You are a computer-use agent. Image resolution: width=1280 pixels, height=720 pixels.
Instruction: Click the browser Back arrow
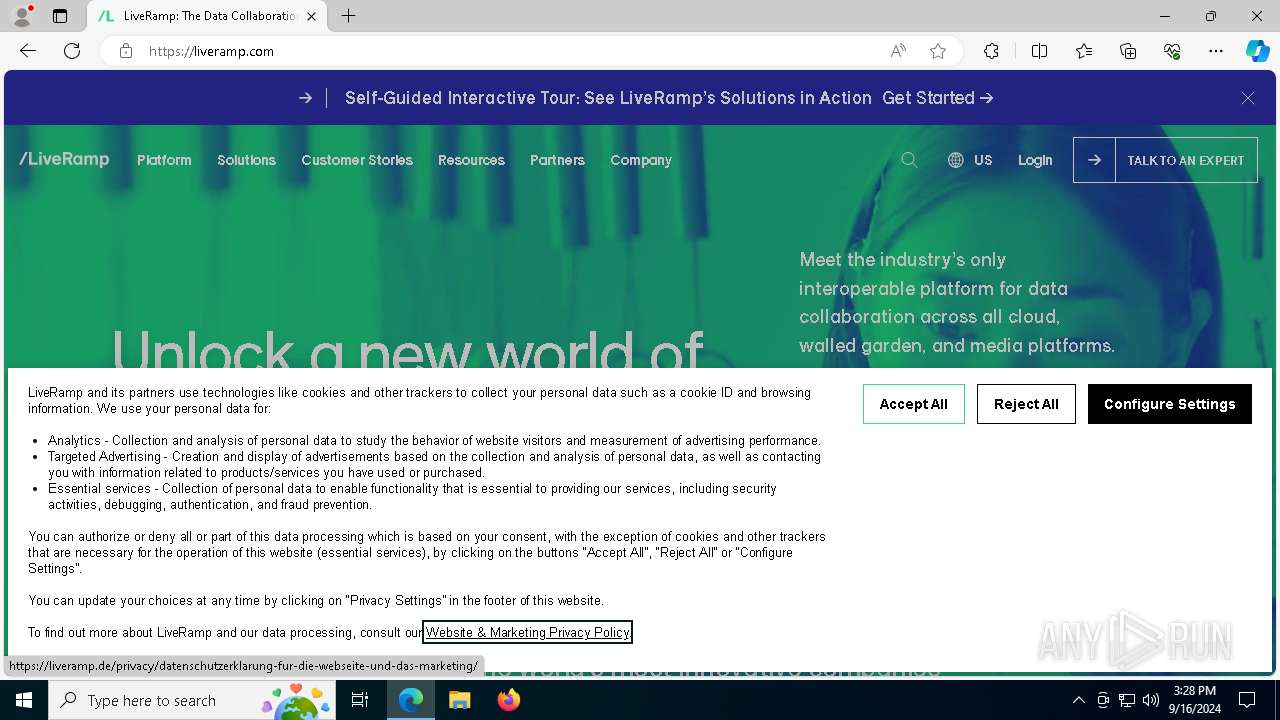coord(28,51)
